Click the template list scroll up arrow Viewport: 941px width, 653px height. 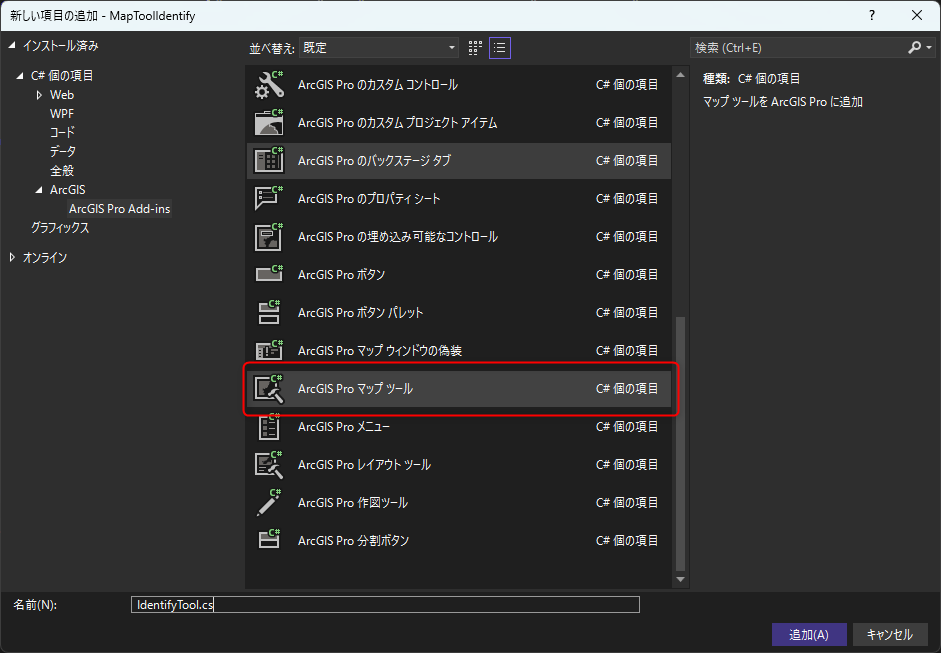(680, 76)
